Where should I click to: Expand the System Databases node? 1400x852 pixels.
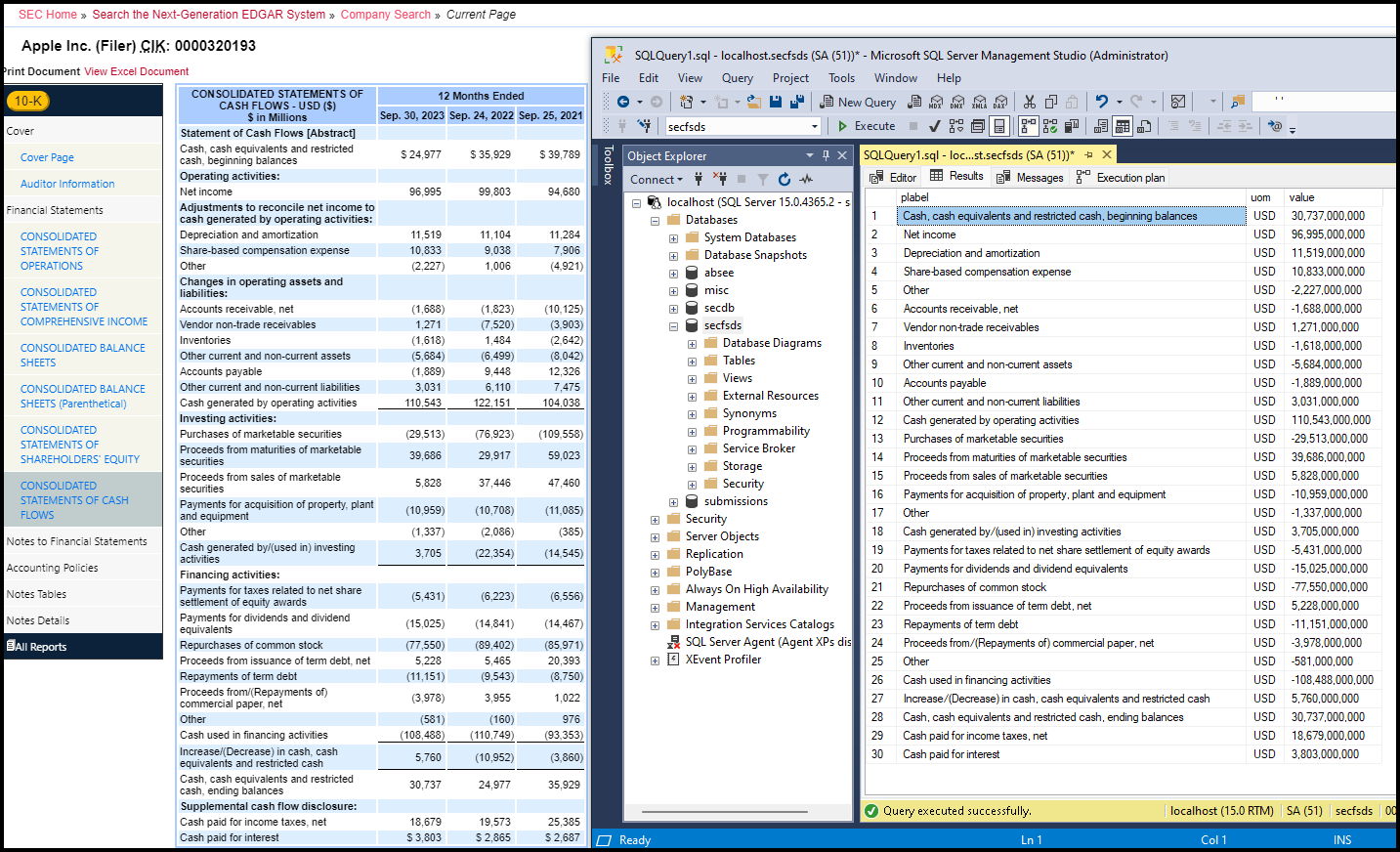pyautogui.click(x=673, y=238)
